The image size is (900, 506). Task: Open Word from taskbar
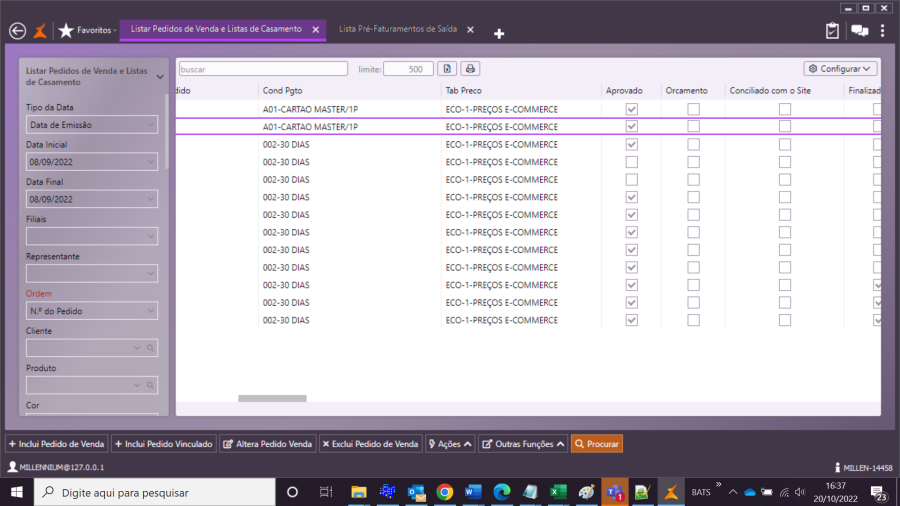473,492
